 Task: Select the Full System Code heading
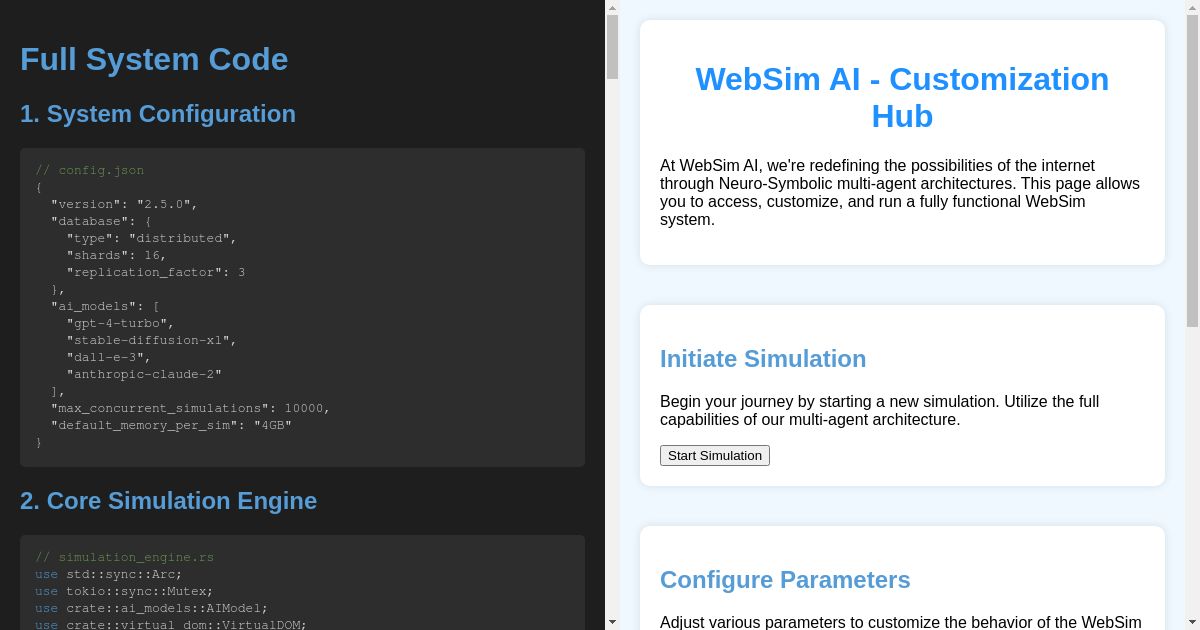(x=154, y=59)
